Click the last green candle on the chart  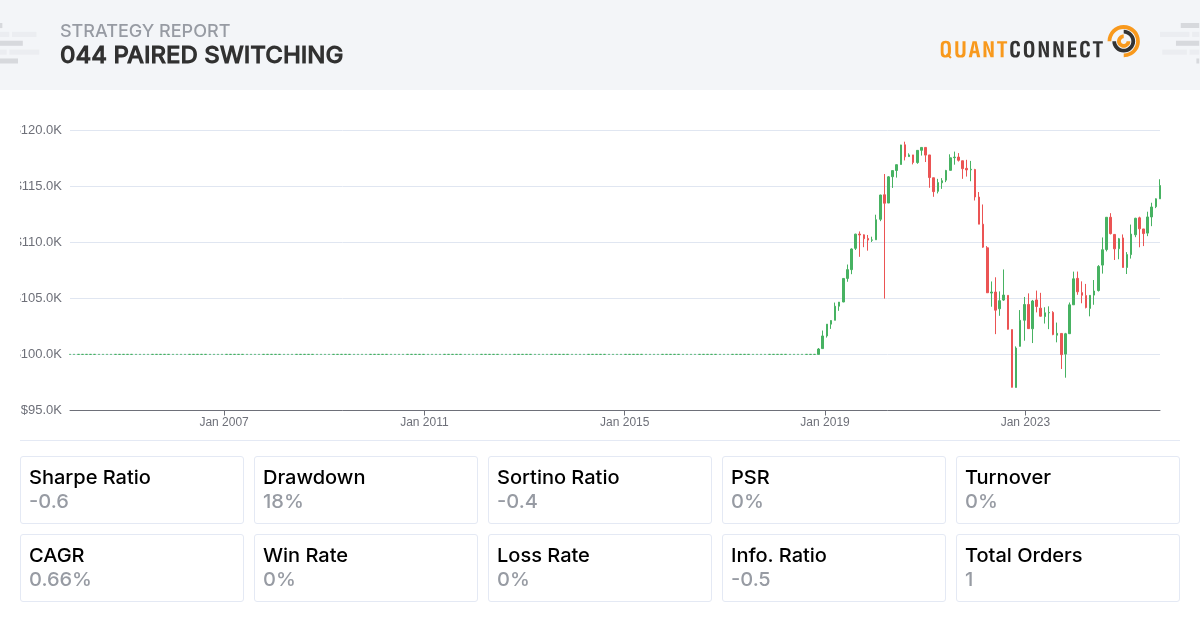[x=1160, y=190]
